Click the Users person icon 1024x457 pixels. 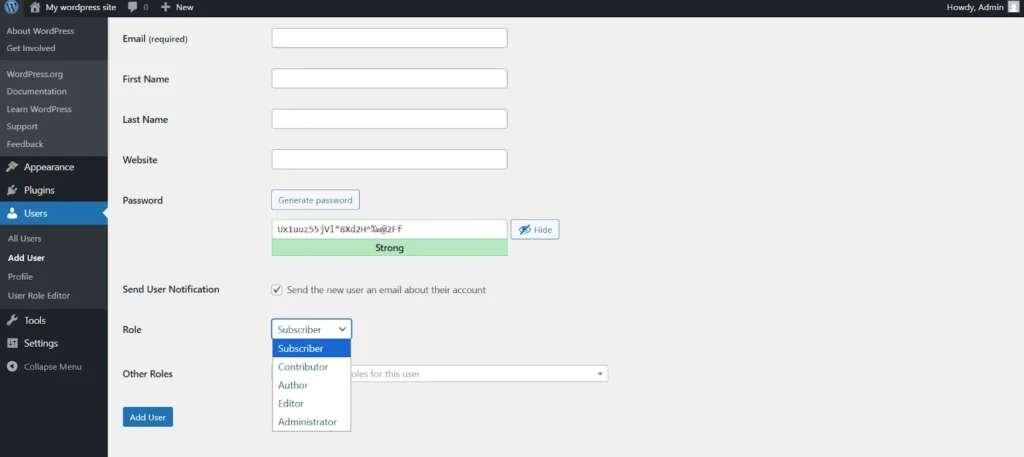click(x=12, y=213)
